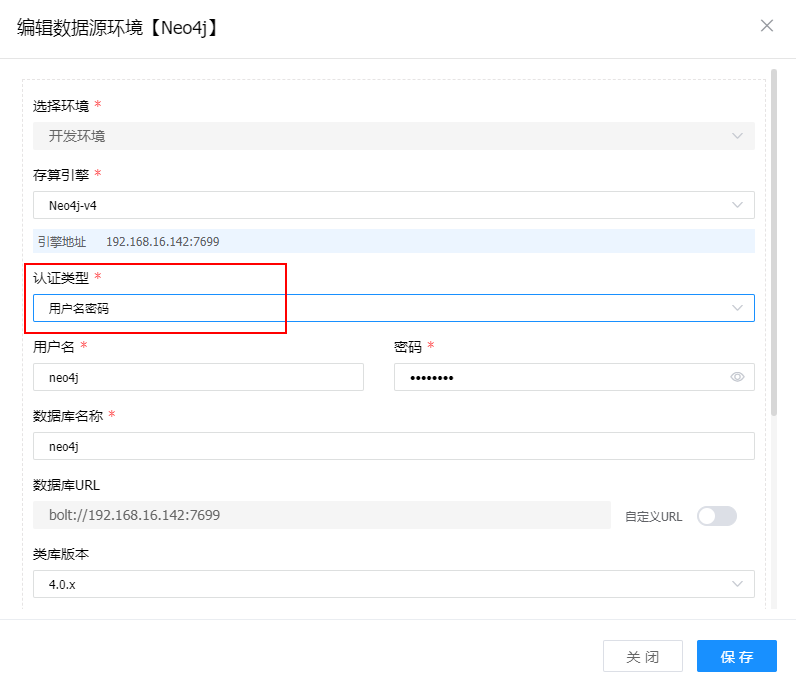Image resolution: width=796 pixels, height=688 pixels.
Task: Click the 保存 button
Action: [x=736, y=657]
